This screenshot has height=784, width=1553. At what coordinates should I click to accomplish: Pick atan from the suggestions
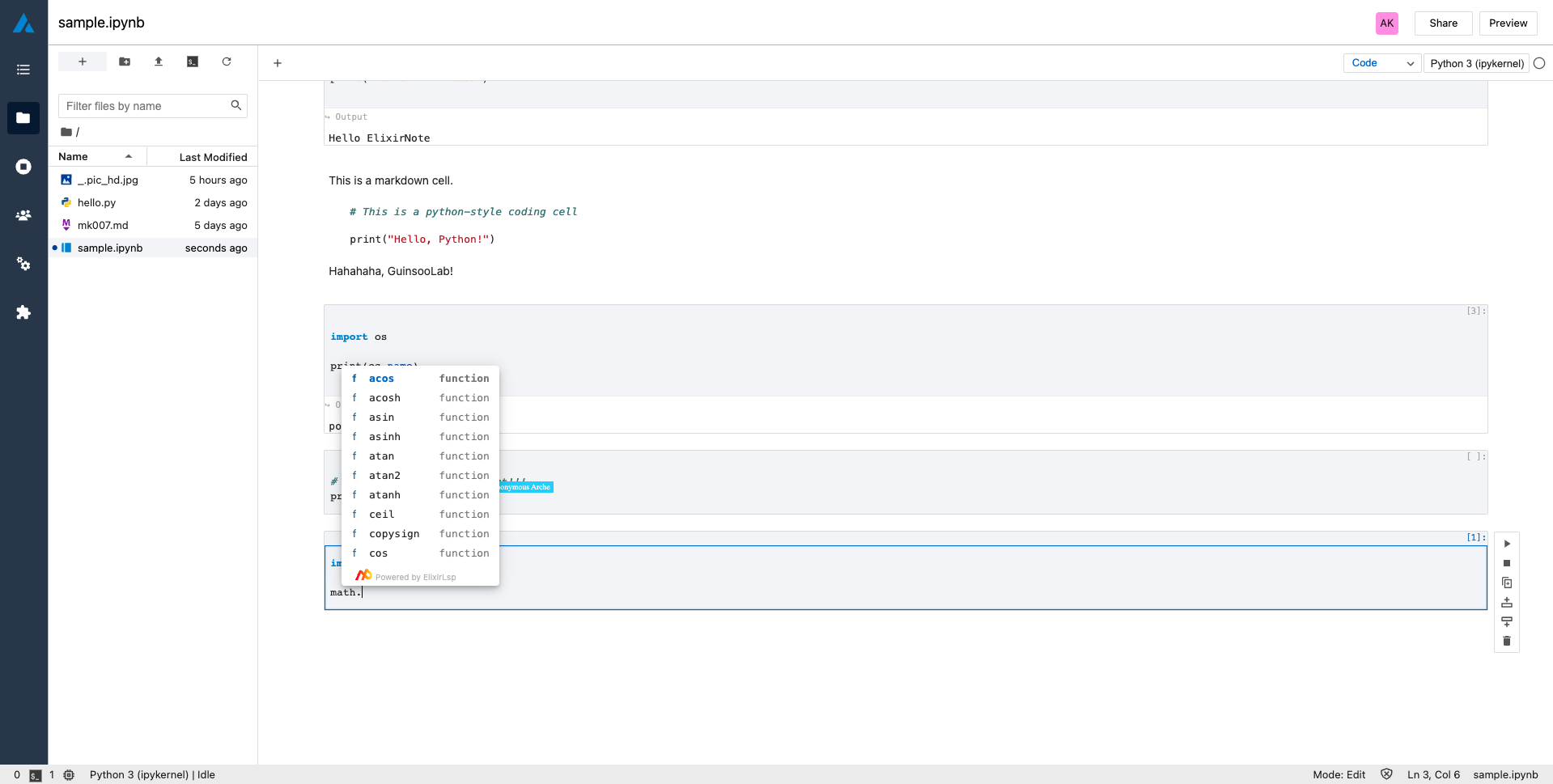coord(420,456)
